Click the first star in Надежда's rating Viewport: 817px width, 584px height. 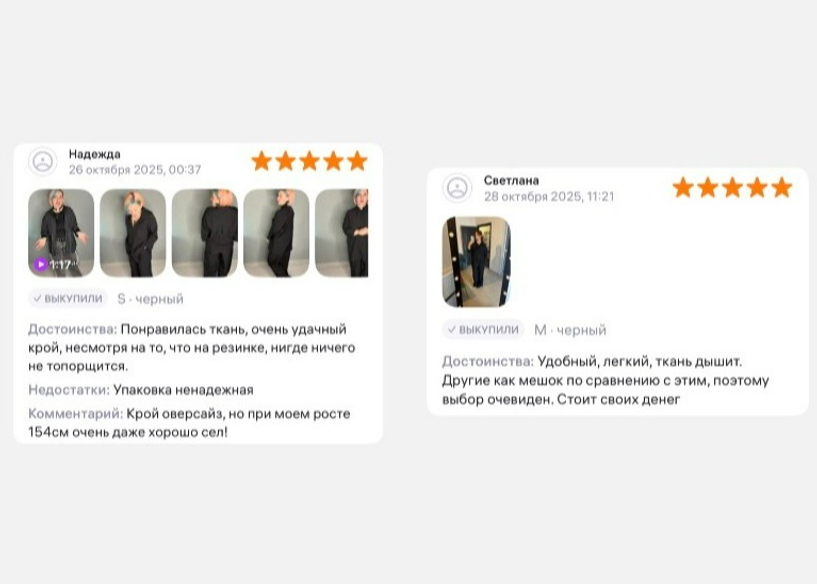point(262,161)
